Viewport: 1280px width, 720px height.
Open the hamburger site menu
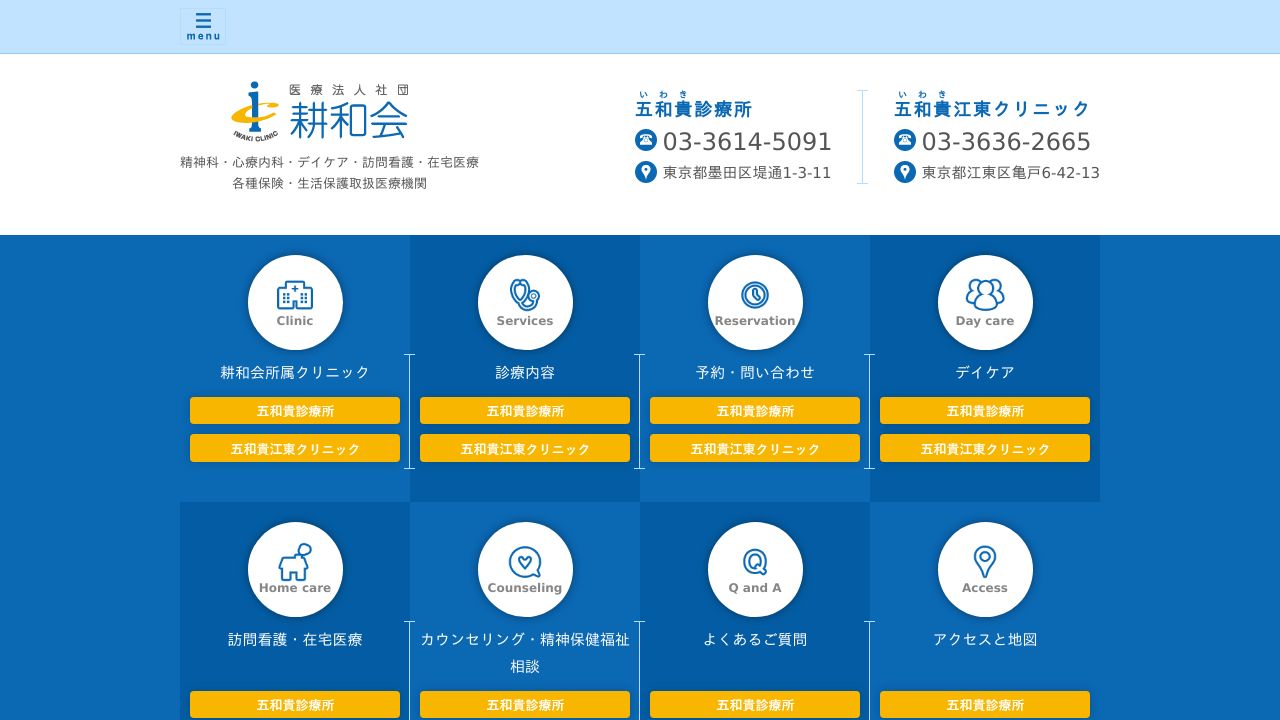202,26
